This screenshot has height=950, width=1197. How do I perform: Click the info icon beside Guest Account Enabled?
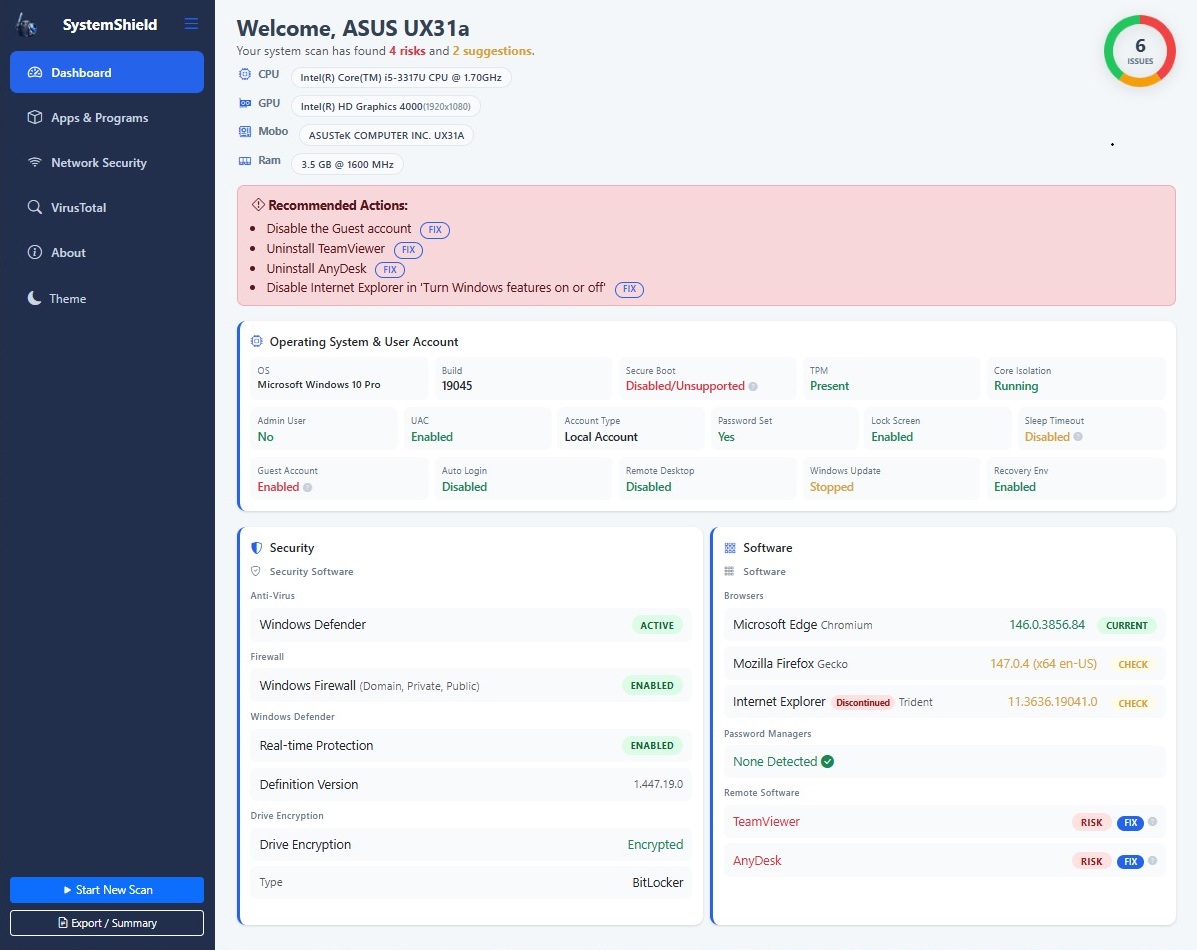pos(308,487)
